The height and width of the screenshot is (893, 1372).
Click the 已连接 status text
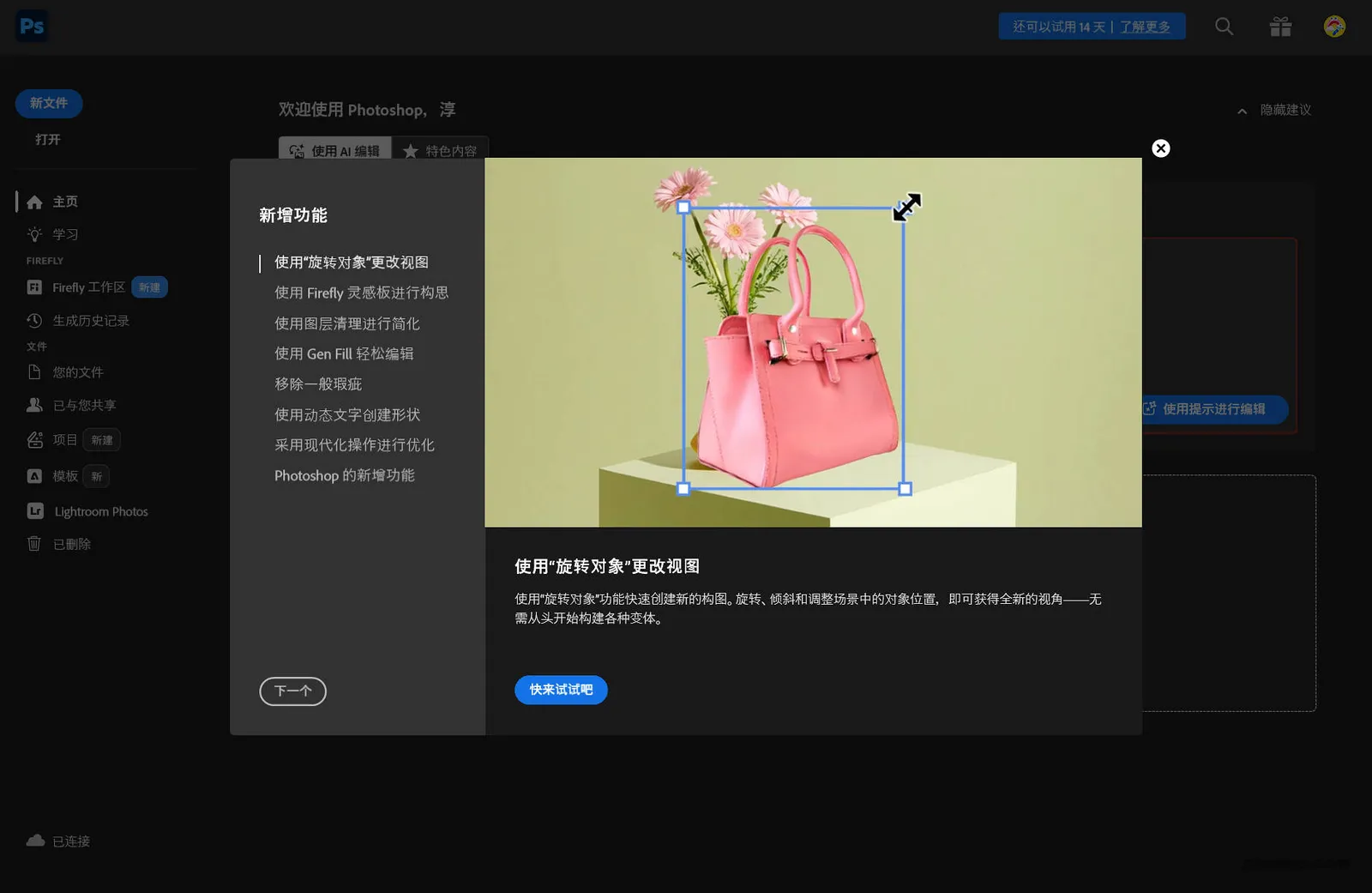coord(71,842)
